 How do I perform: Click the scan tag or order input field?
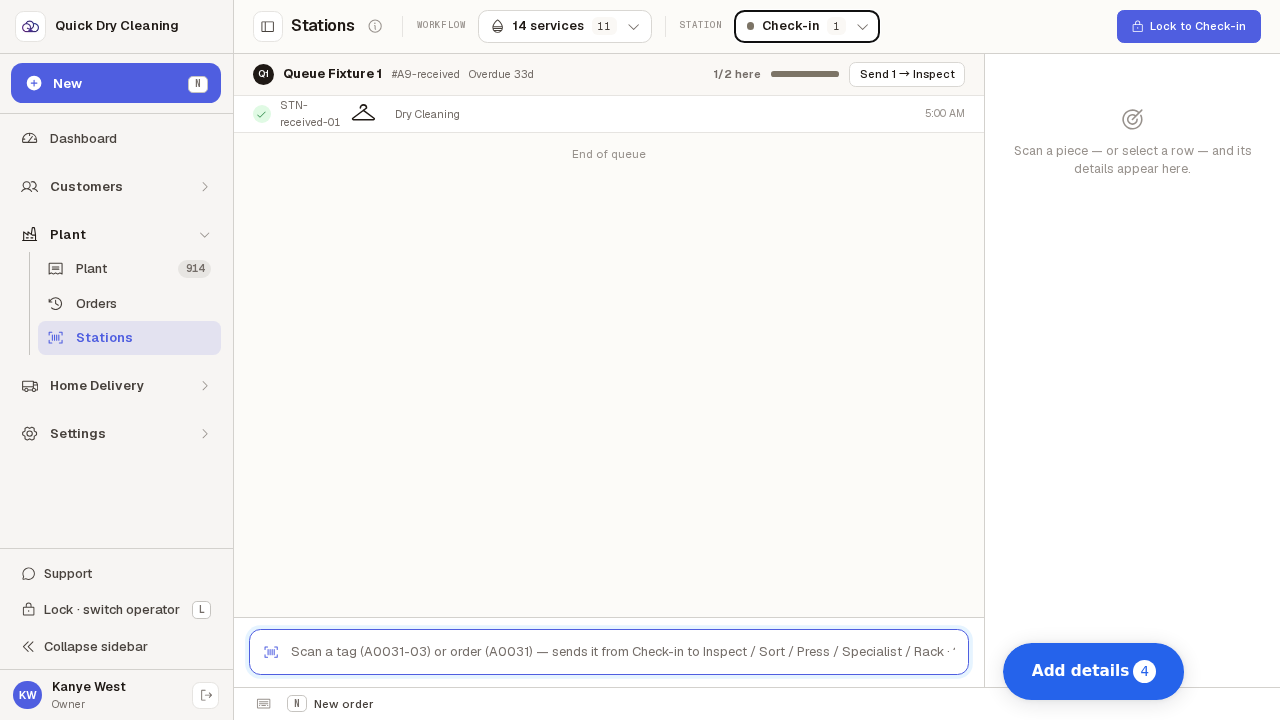point(609,652)
